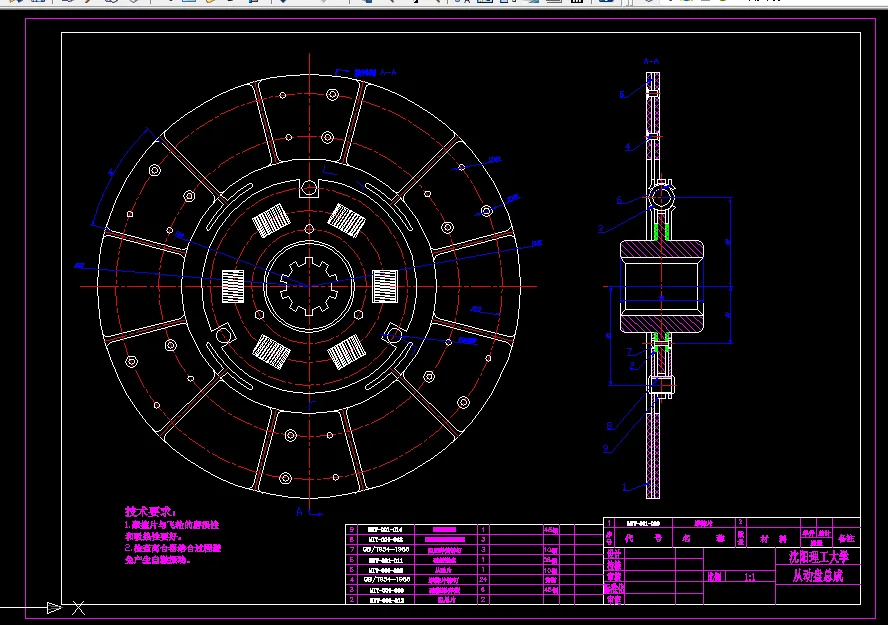This screenshot has width=888, height=625.
Task: Click the '备注' header in title block
Action: tap(846, 538)
